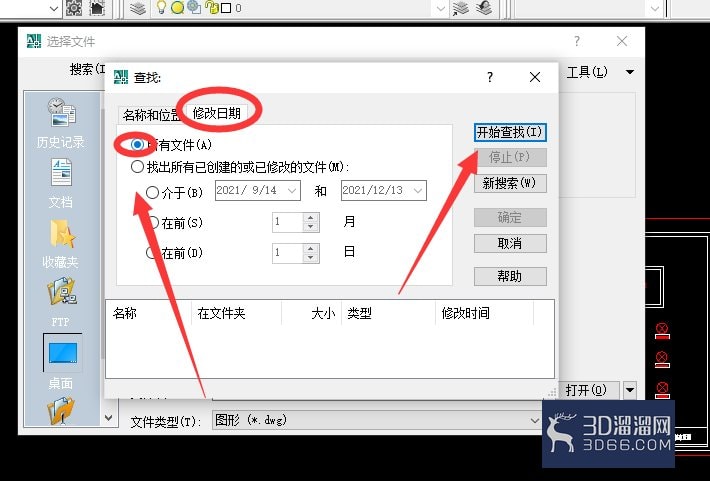Open the start date 2021/9/14 dropdown
This screenshot has height=481, width=710.
(293, 191)
